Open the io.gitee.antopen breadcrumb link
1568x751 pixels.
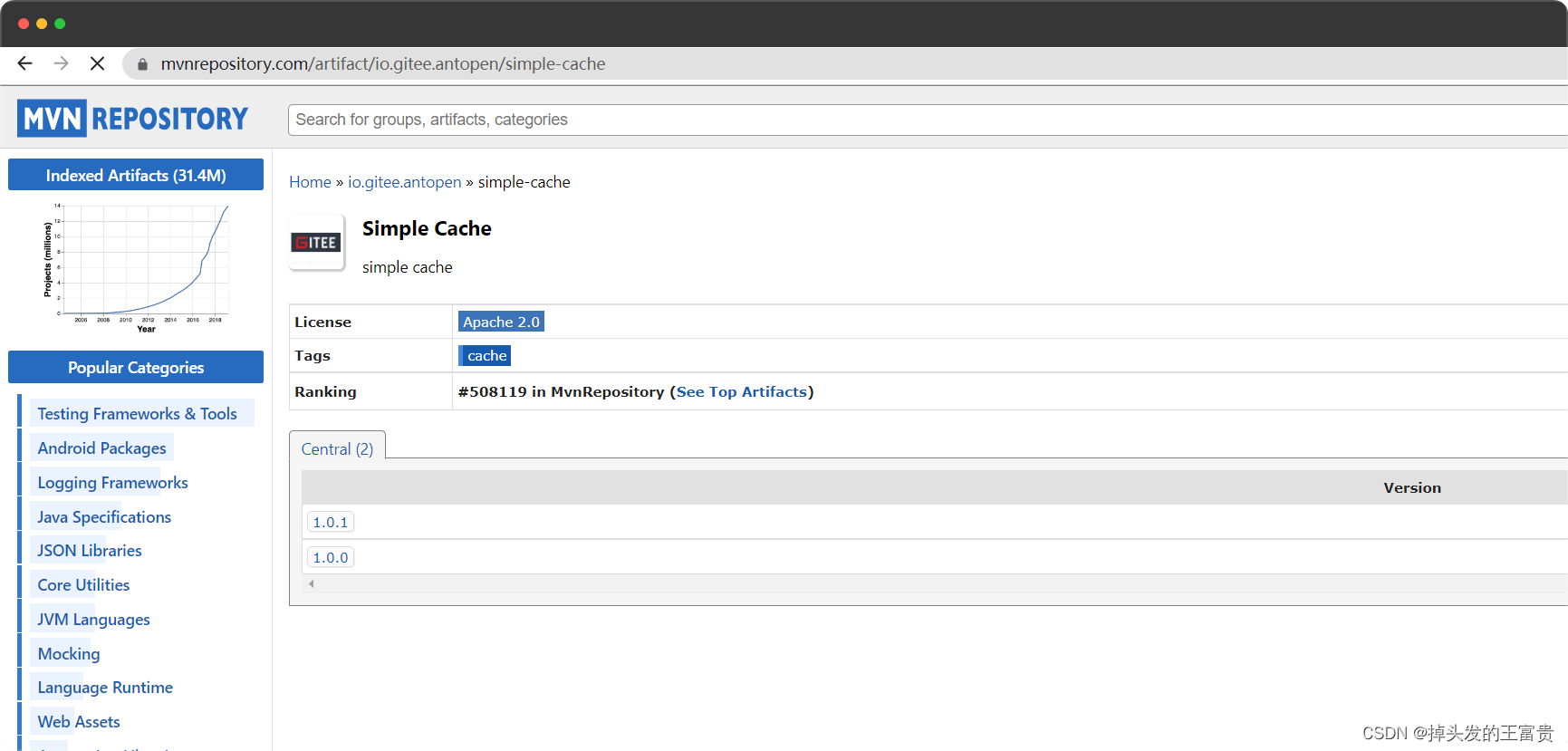[405, 182]
